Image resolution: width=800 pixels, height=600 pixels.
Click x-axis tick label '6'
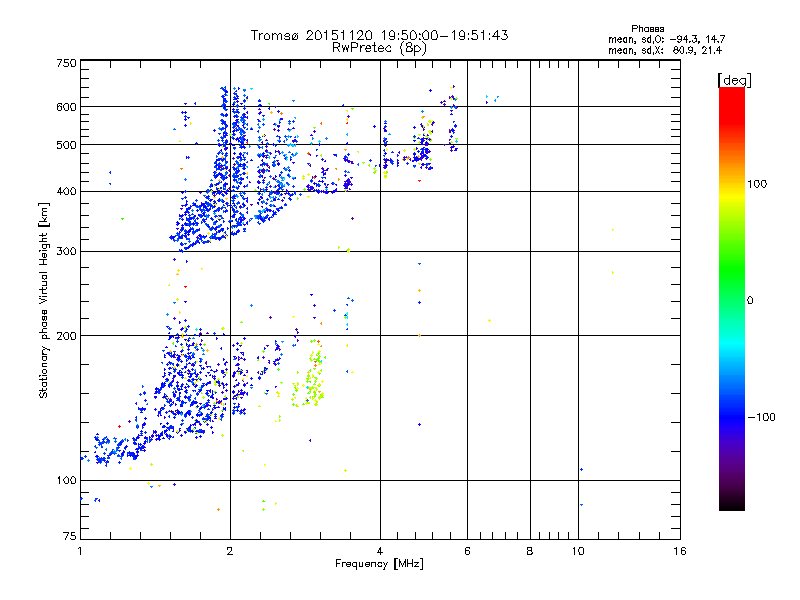467,551
